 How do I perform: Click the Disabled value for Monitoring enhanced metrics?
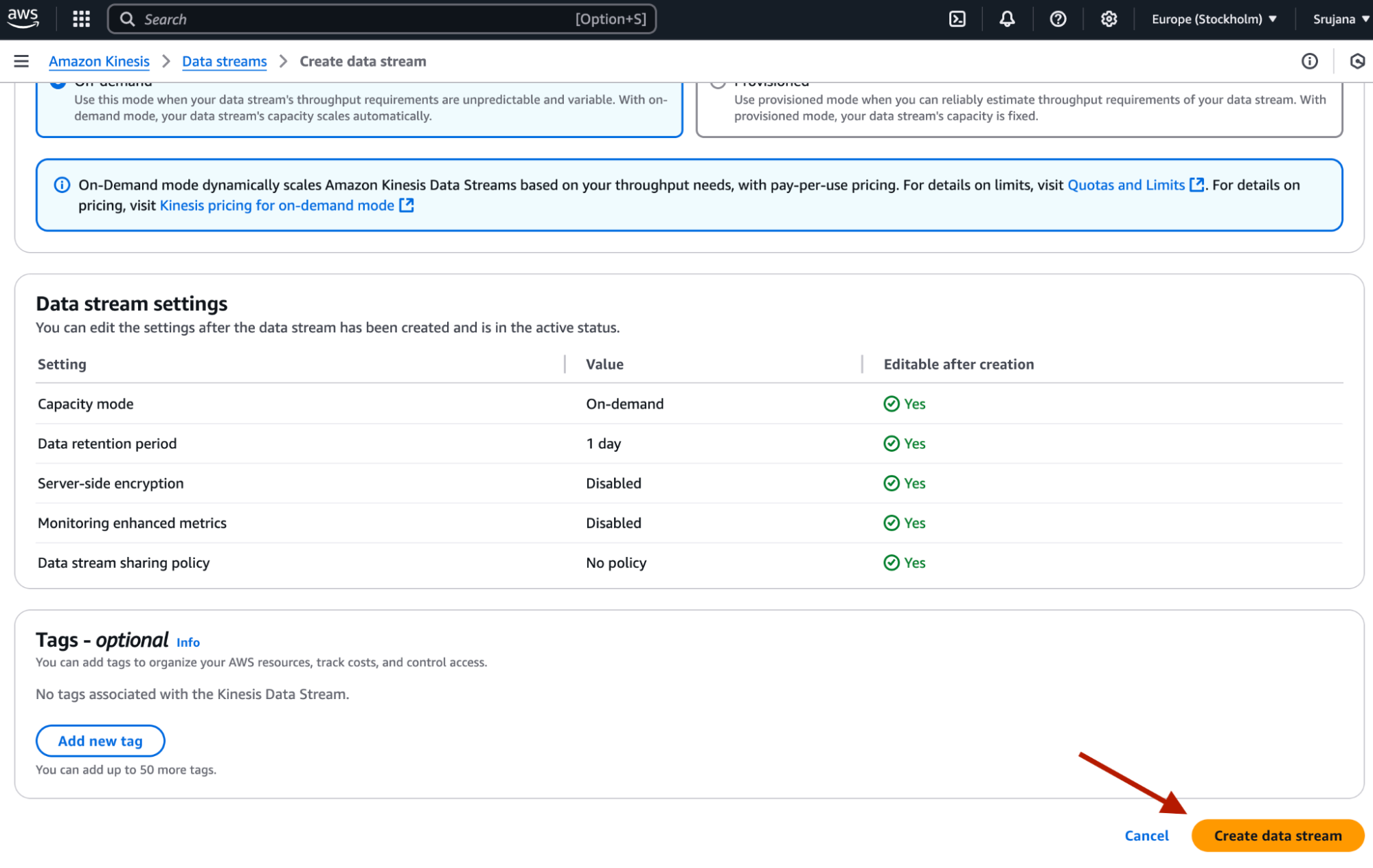tap(613, 523)
